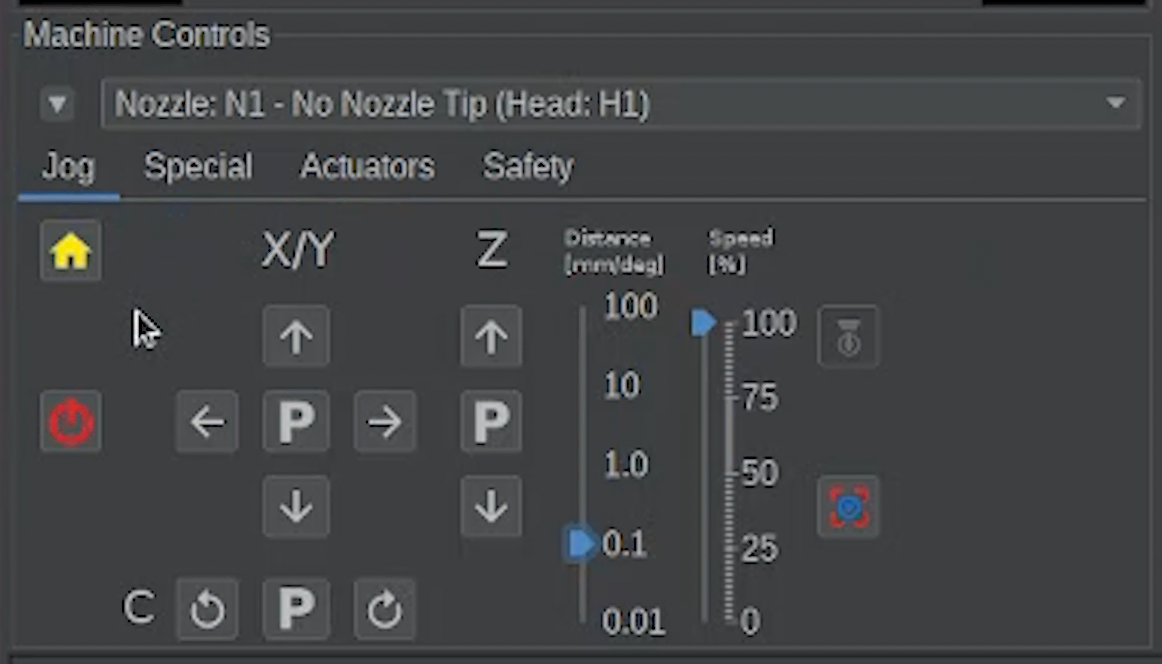Rotate C axis counterclockwise
This screenshot has height=664, width=1162.
(x=208, y=608)
